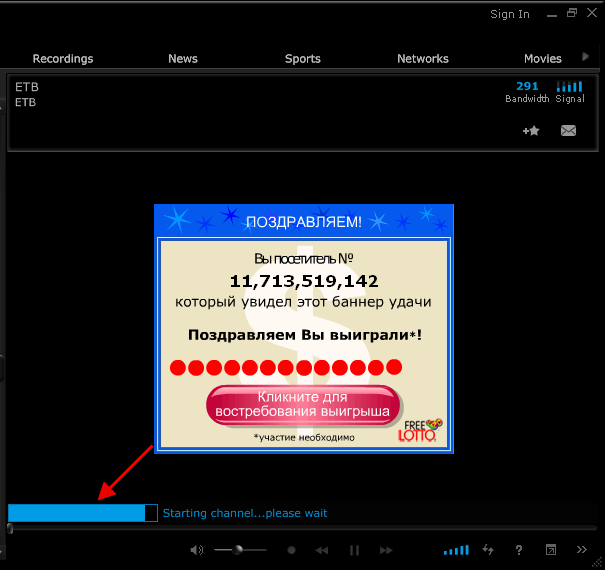Switch to the Sports category

[x=302, y=59]
